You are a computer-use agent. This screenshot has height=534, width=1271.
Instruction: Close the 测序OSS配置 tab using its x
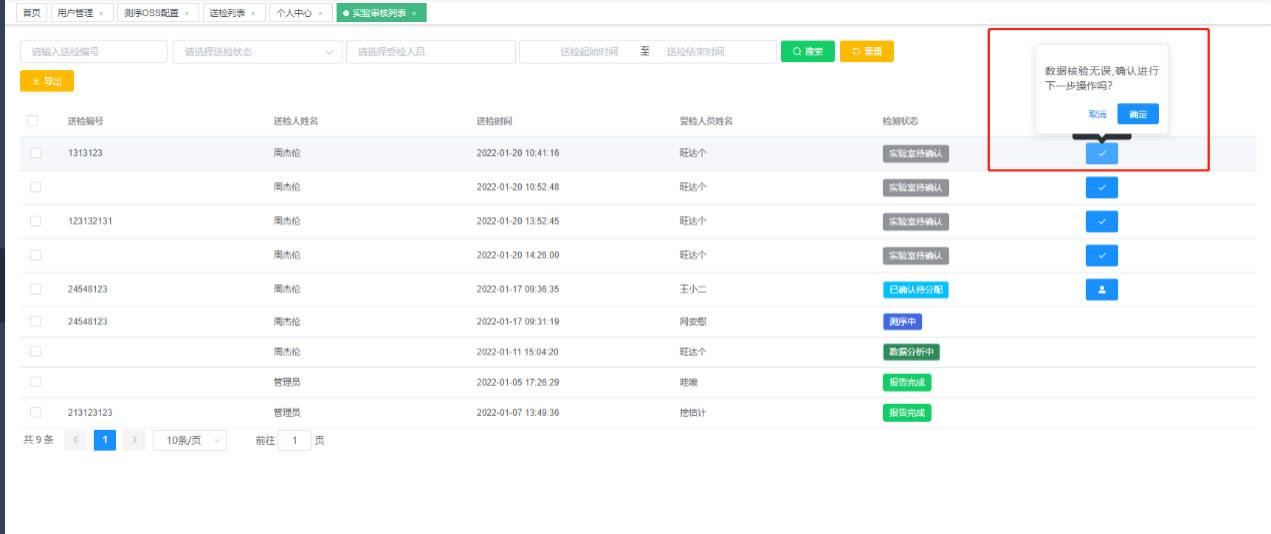(x=186, y=13)
